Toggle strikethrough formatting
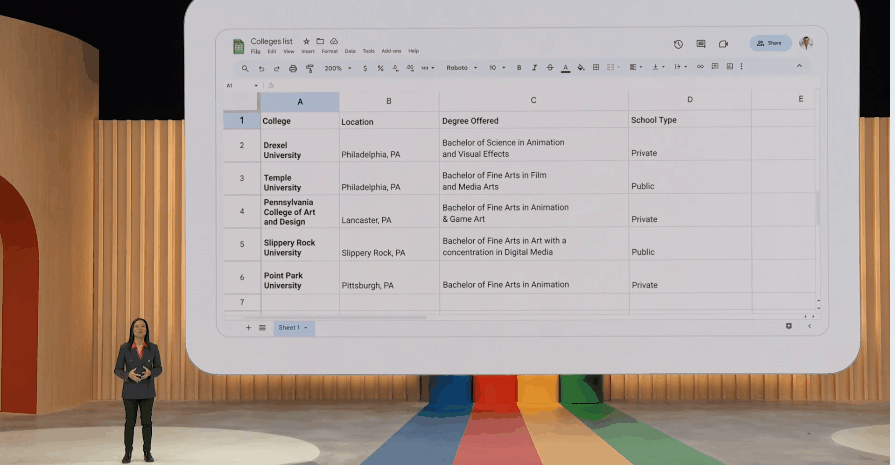895x465 pixels. [x=550, y=68]
